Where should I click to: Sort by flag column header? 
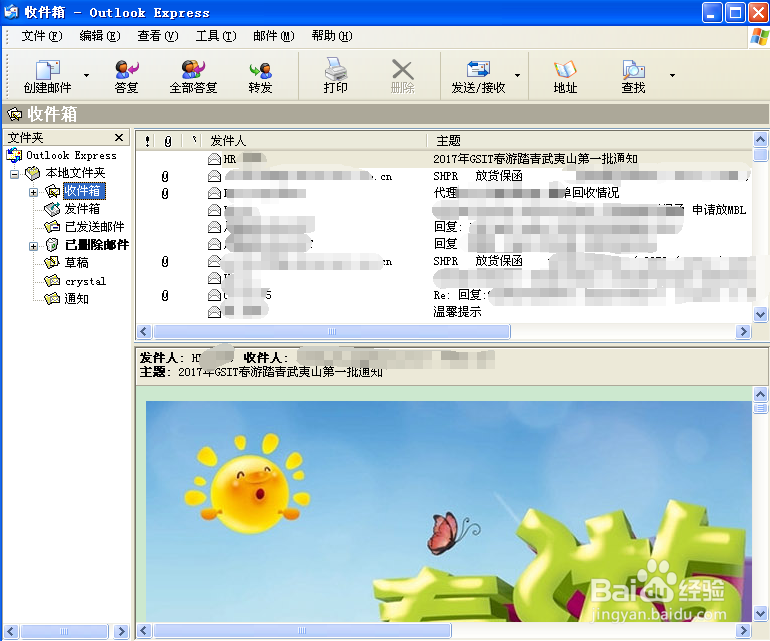(194, 141)
